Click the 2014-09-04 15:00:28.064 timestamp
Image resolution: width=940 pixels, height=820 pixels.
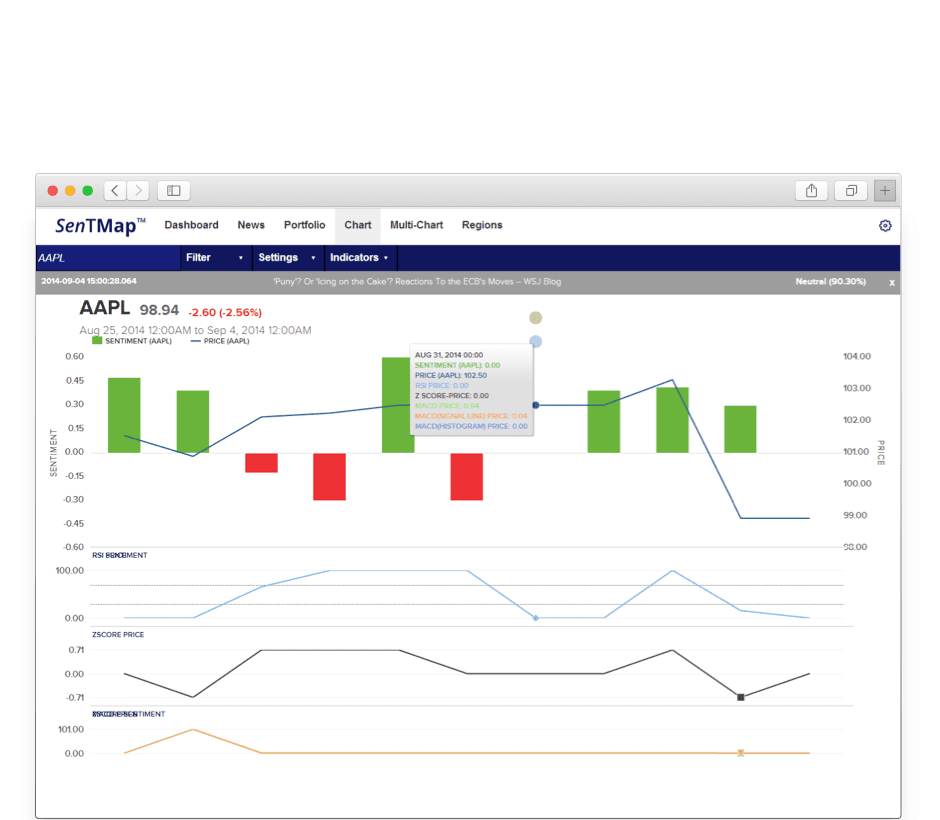89,281
